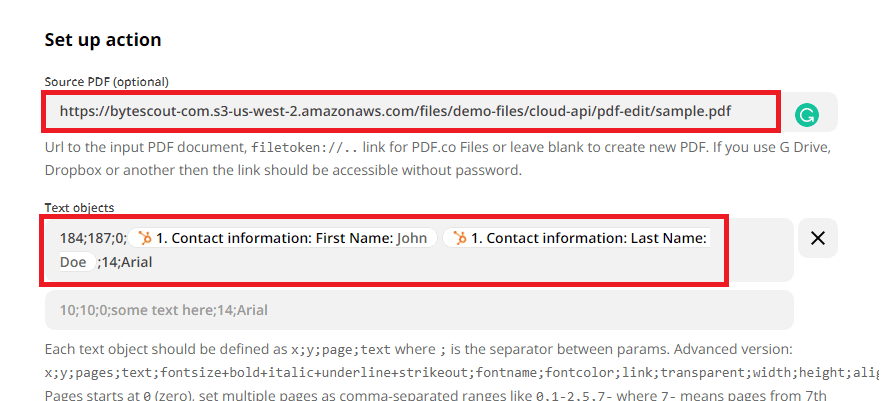
Task: Click into the Source PDF URL field
Action: [x=410, y=111]
